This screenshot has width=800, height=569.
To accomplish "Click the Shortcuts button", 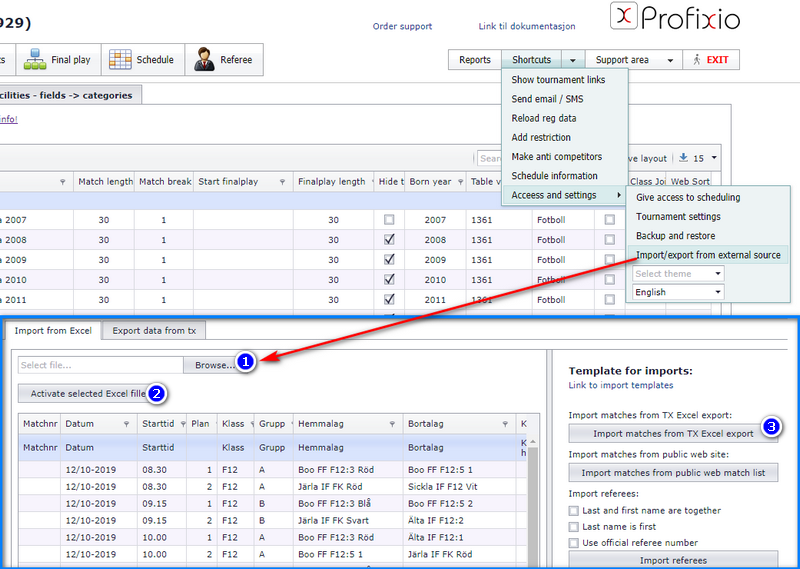I will [x=532, y=60].
